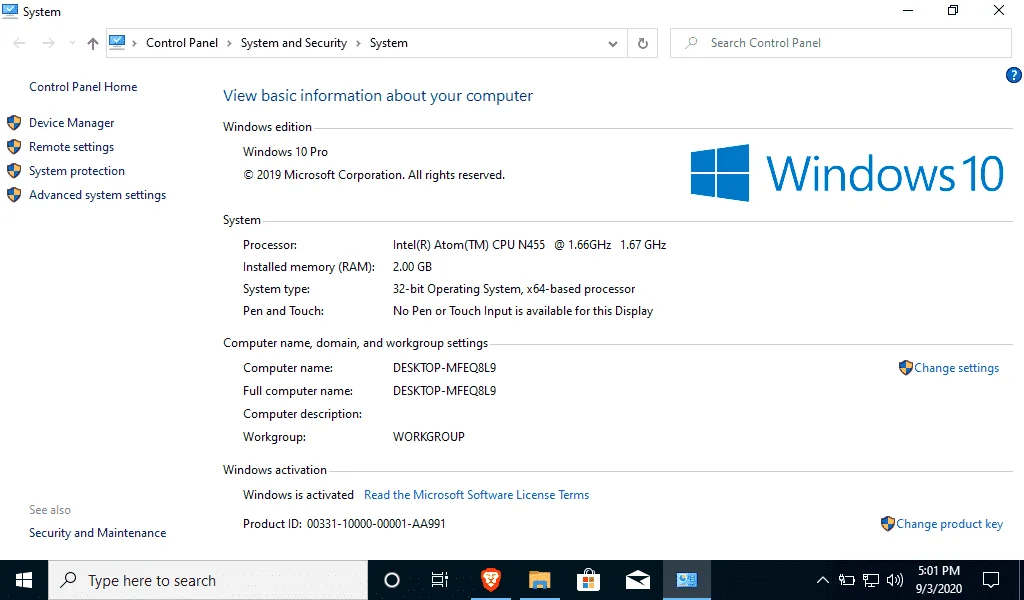Open Security and Maintenance link

point(97,533)
